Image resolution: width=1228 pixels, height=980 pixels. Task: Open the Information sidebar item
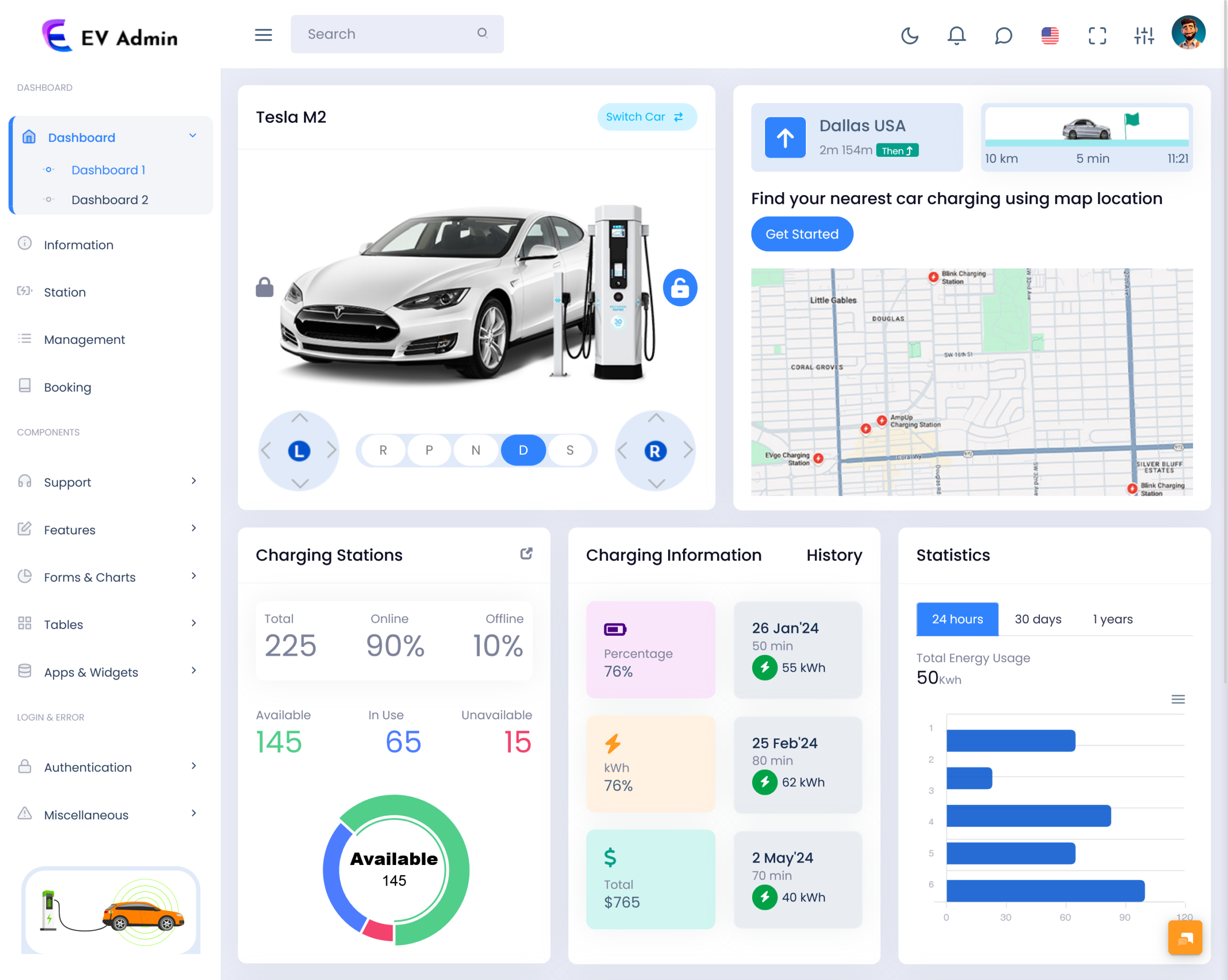pyautogui.click(x=78, y=245)
